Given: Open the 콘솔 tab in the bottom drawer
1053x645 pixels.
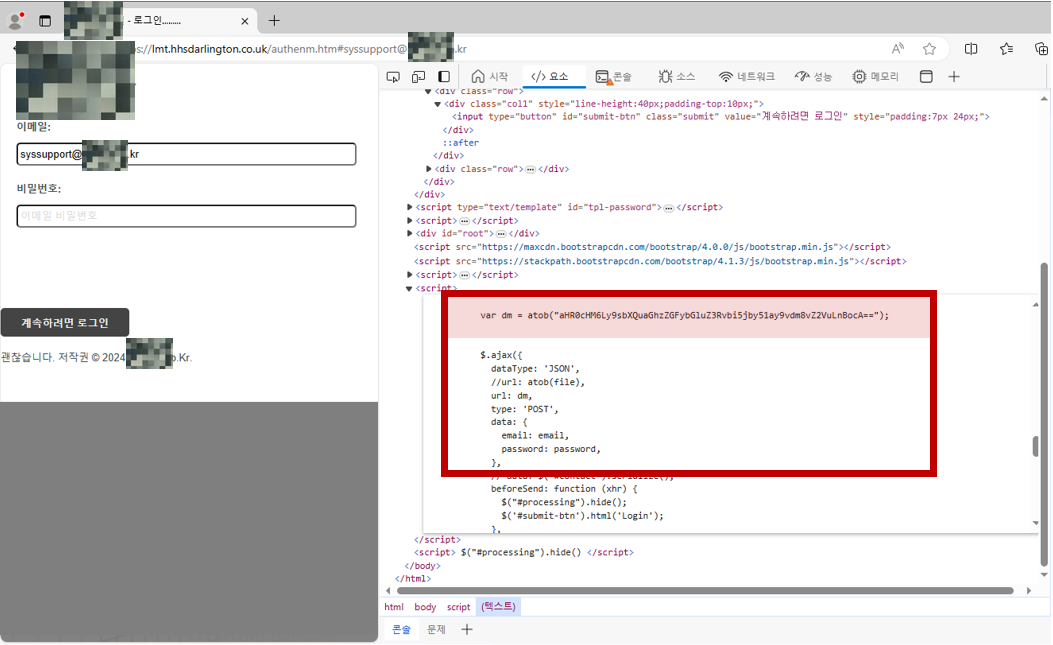Looking at the screenshot, I should pos(402,630).
